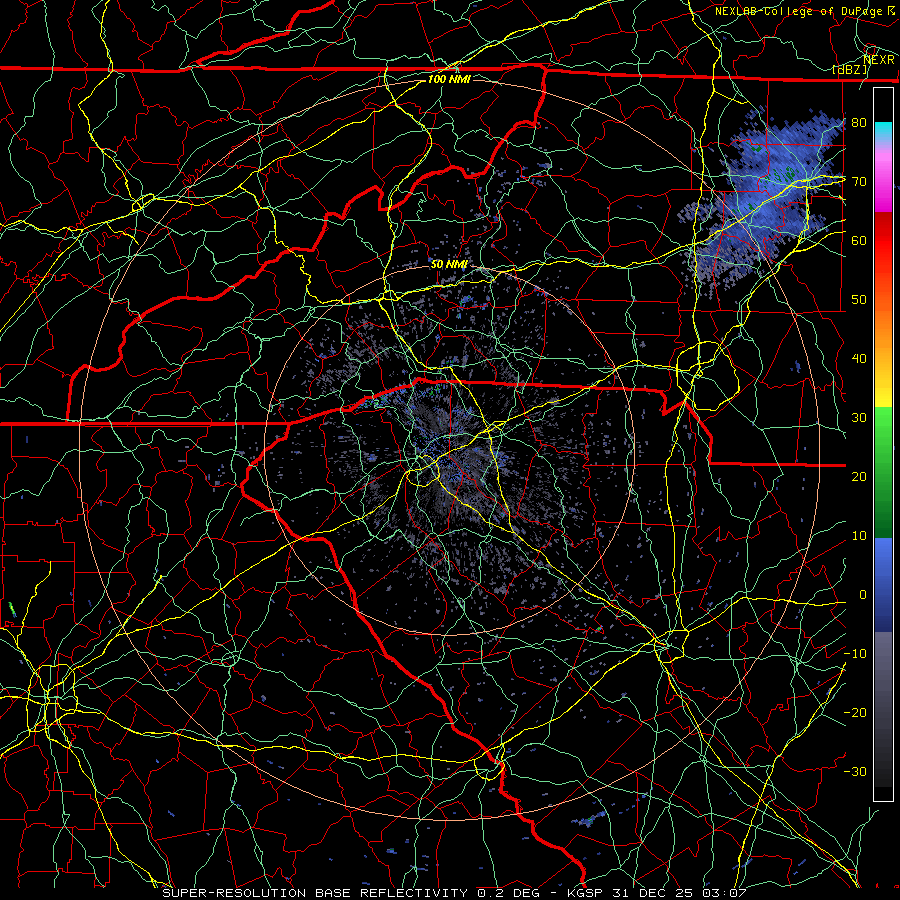
Task: Click the -30 value on the dBZ scale
Action: coord(855,771)
